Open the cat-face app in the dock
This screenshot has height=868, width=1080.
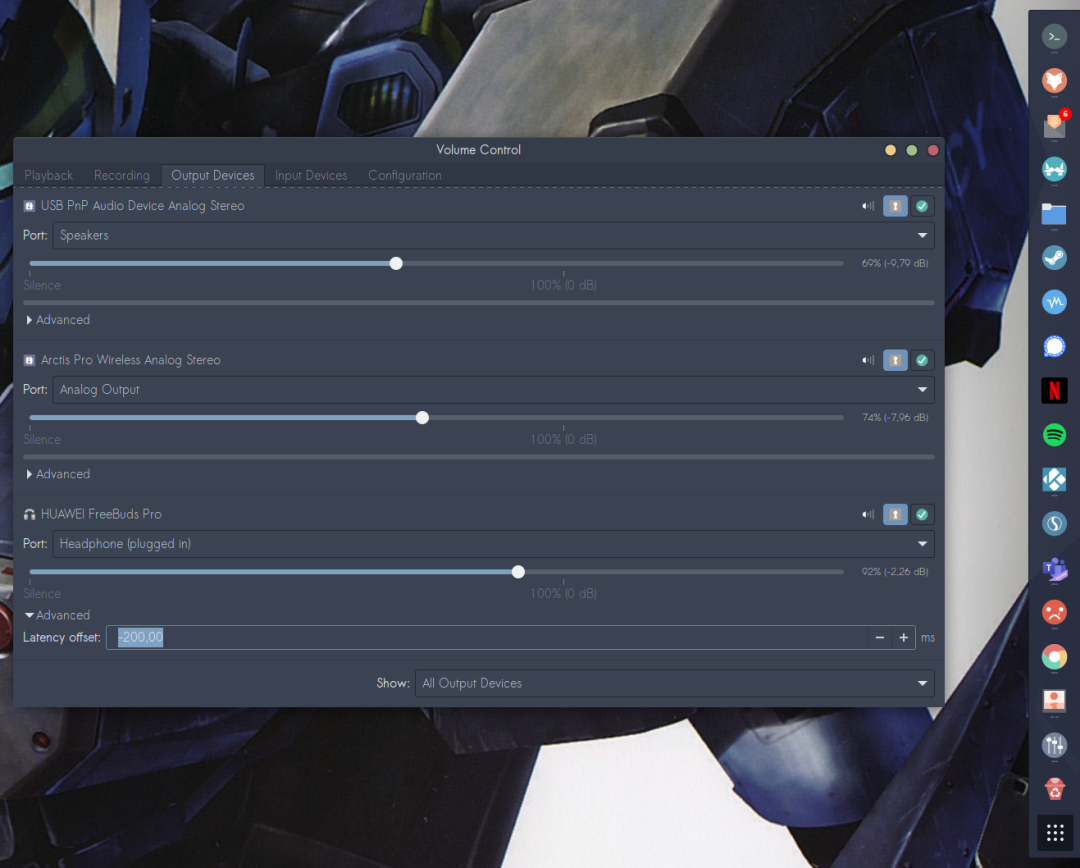(x=1055, y=169)
